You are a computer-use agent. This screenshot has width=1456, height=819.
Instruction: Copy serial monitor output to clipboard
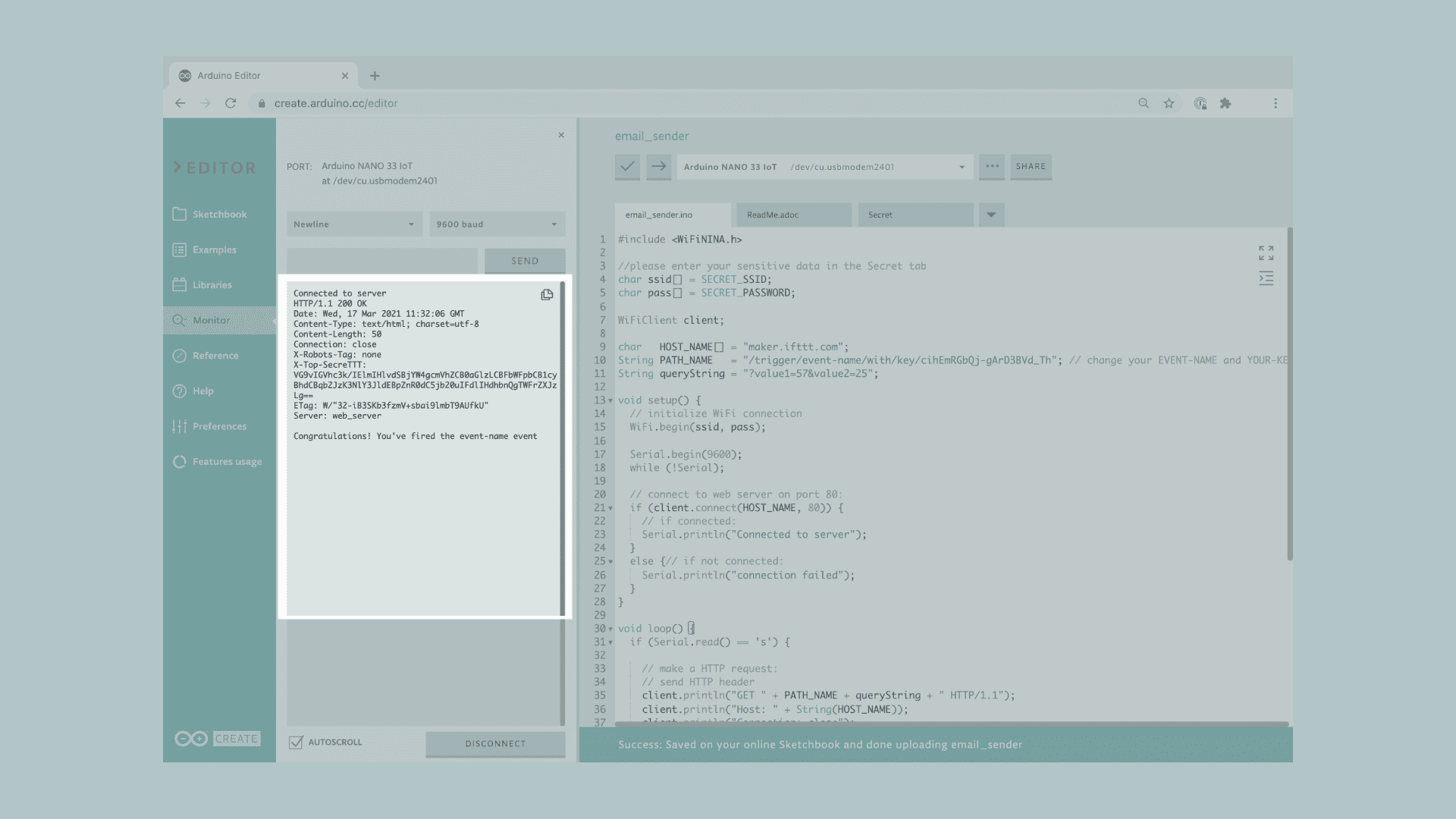pyautogui.click(x=547, y=295)
